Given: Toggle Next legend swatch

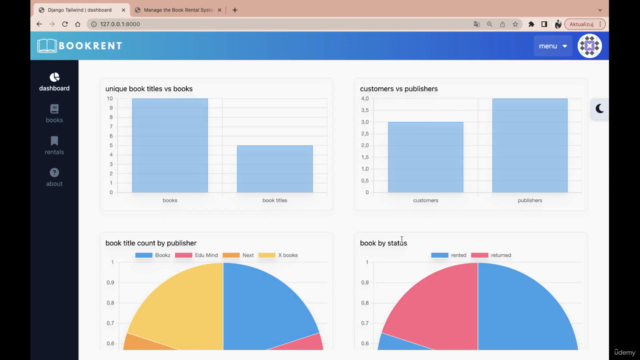Looking at the screenshot, I should [231, 255].
